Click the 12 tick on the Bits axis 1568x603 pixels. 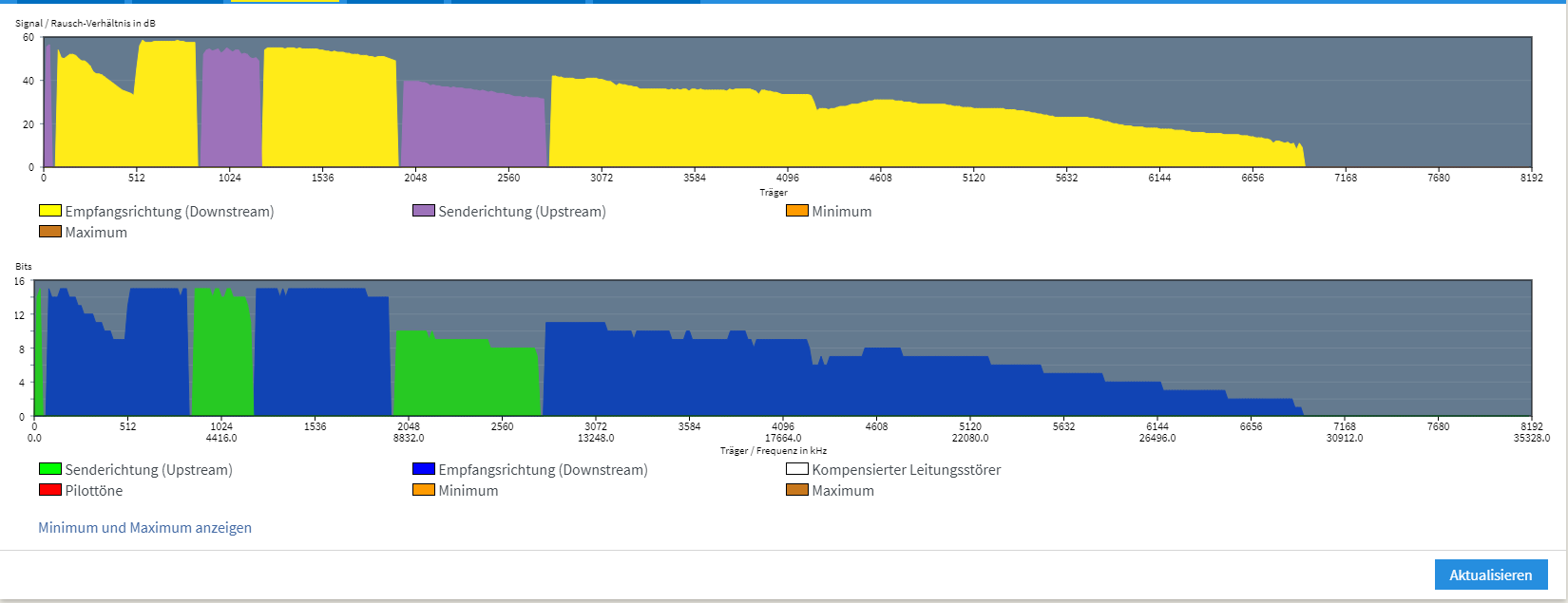(x=19, y=315)
